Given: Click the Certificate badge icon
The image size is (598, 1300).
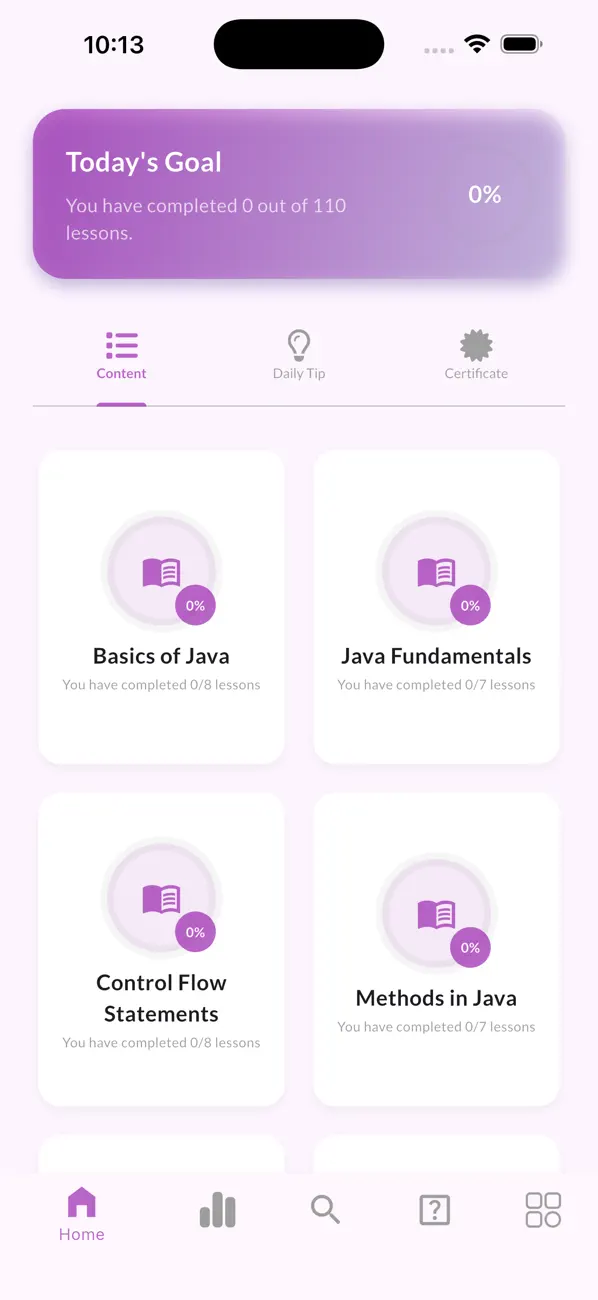Looking at the screenshot, I should coord(476,344).
